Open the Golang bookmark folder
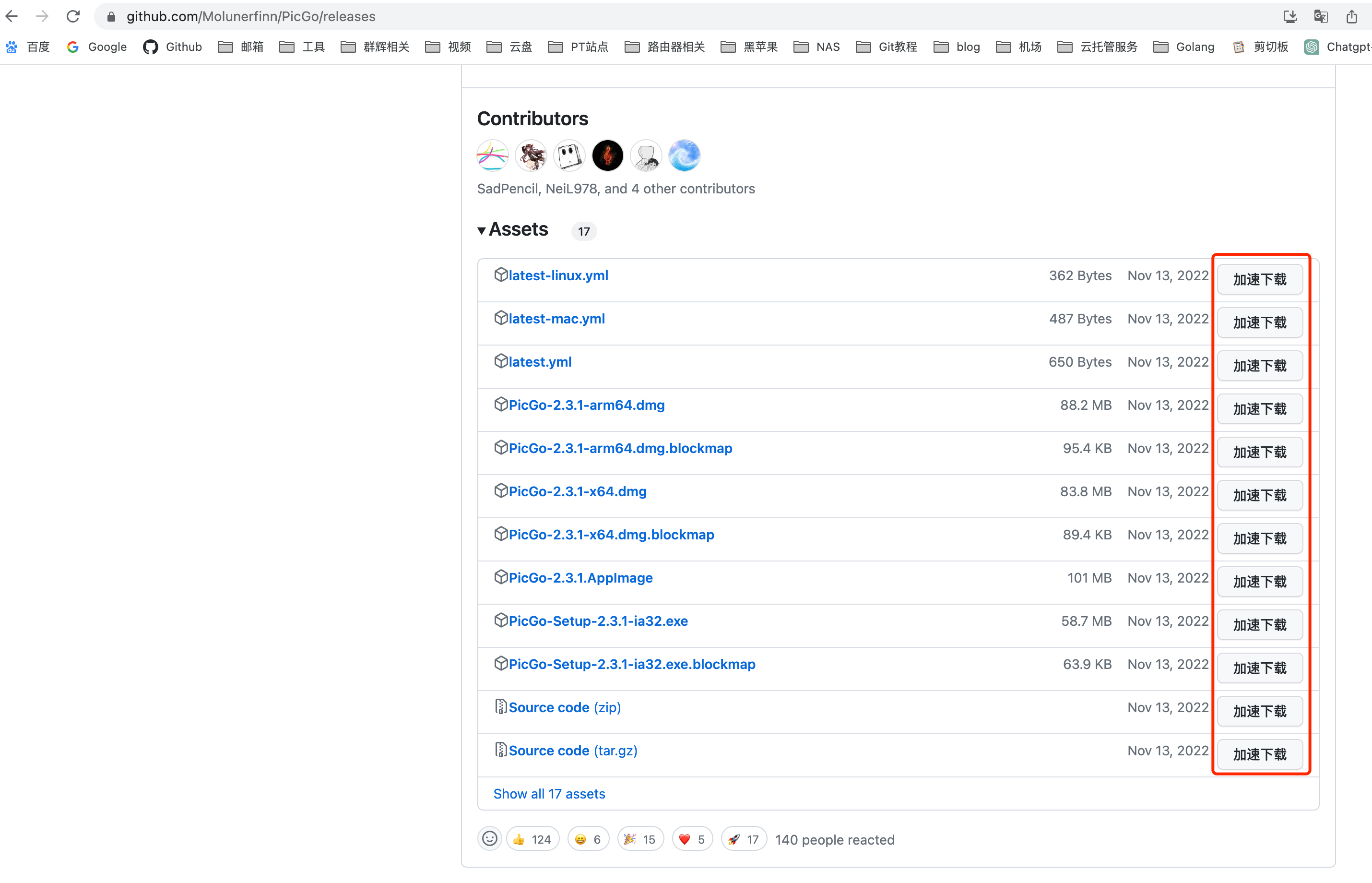The height and width of the screenshot is (883, 1372). (1184, 47)
